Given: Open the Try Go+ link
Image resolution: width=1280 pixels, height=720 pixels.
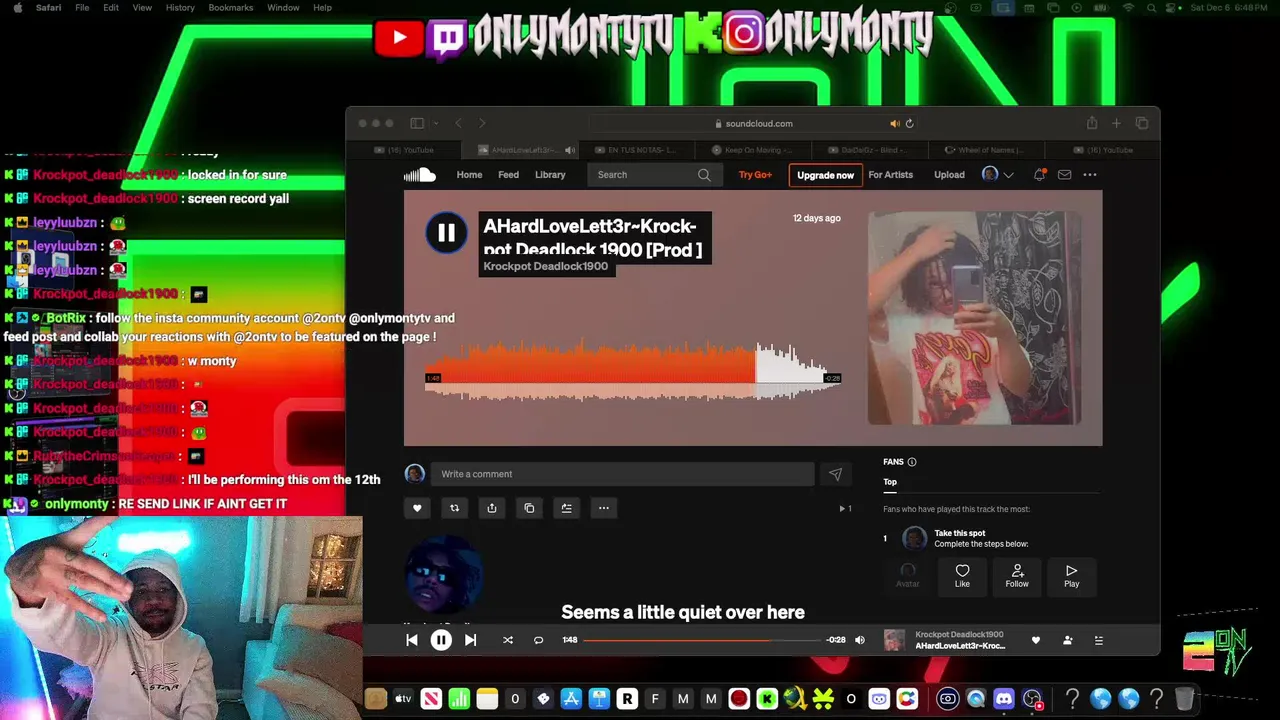Looking at the screenshot, I should tap(755, 175).
